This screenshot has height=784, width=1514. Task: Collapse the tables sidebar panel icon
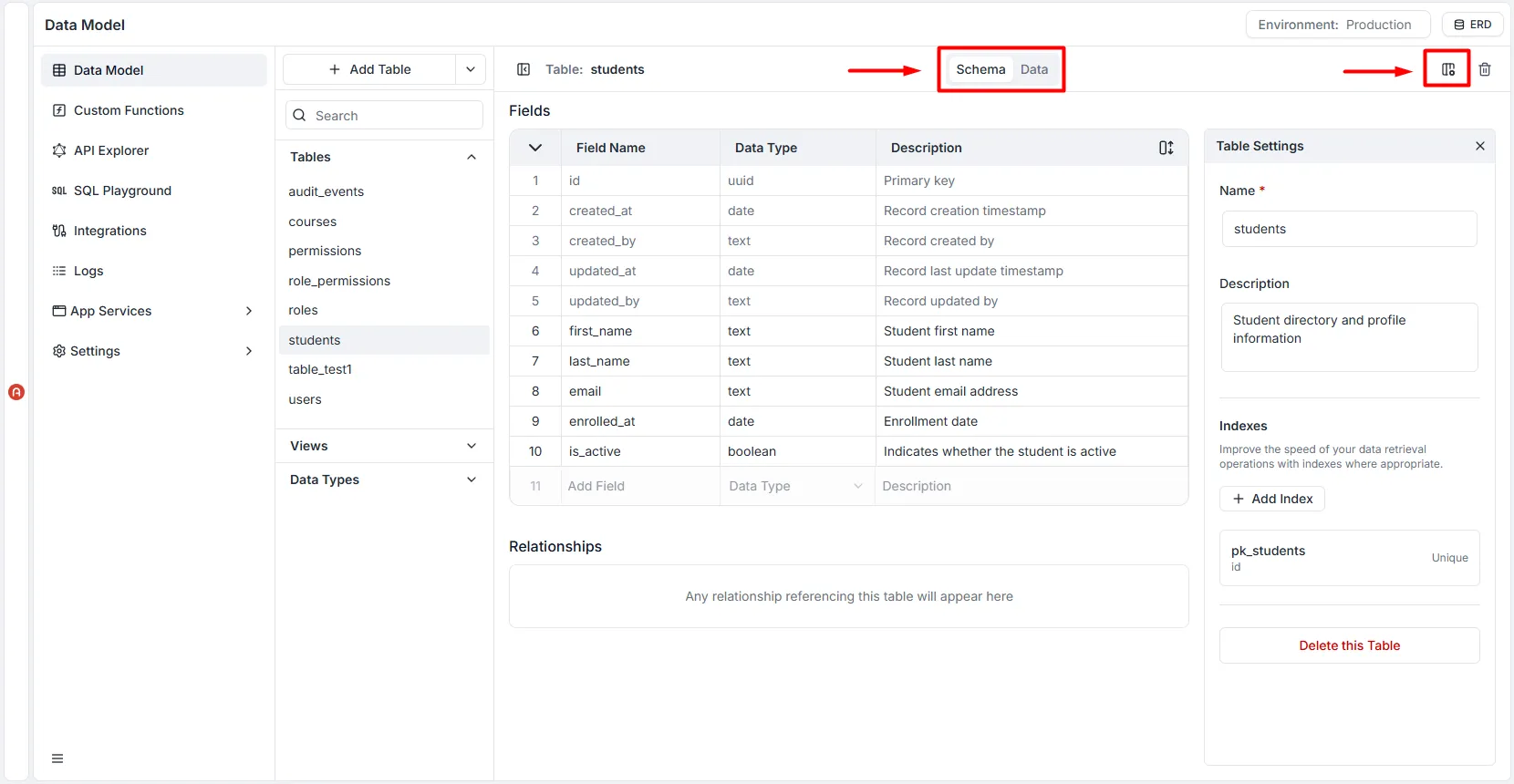[524, 69]
